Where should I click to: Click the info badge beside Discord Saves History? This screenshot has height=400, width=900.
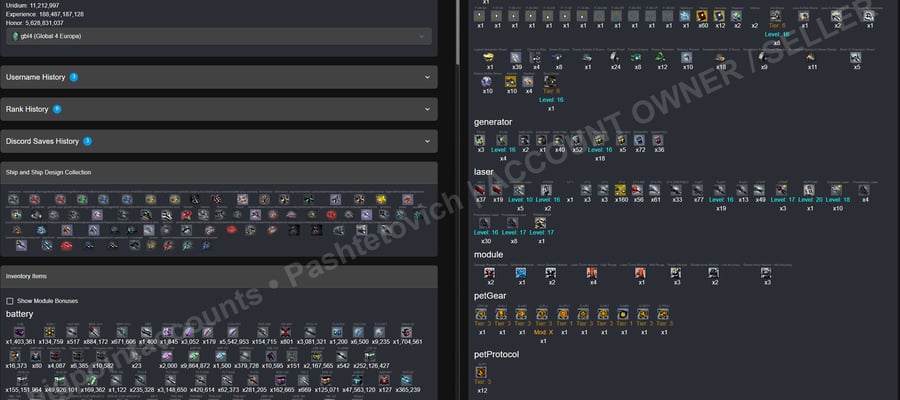pos(87,141)
